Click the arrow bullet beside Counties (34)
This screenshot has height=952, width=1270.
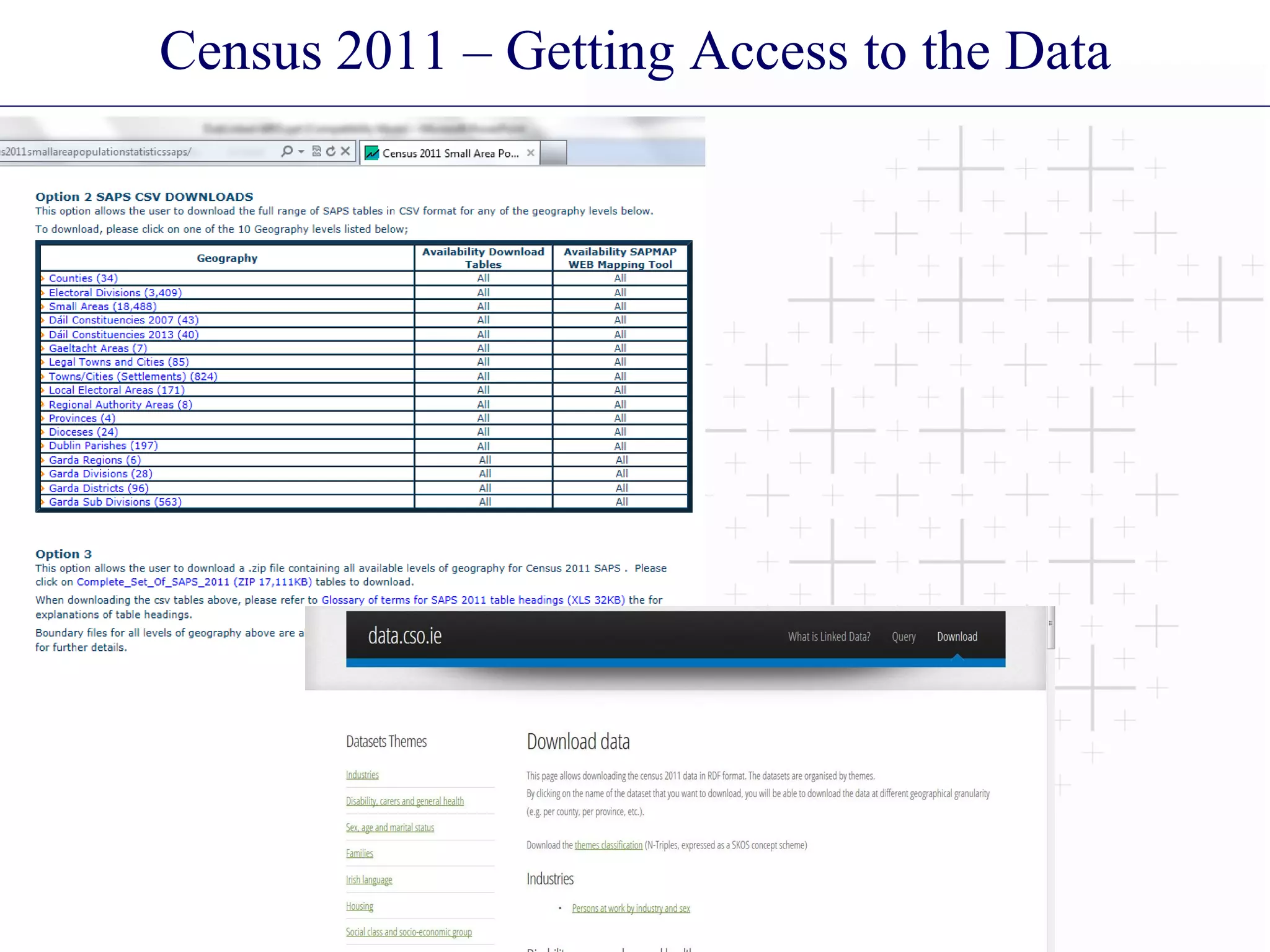click(43, 279)
